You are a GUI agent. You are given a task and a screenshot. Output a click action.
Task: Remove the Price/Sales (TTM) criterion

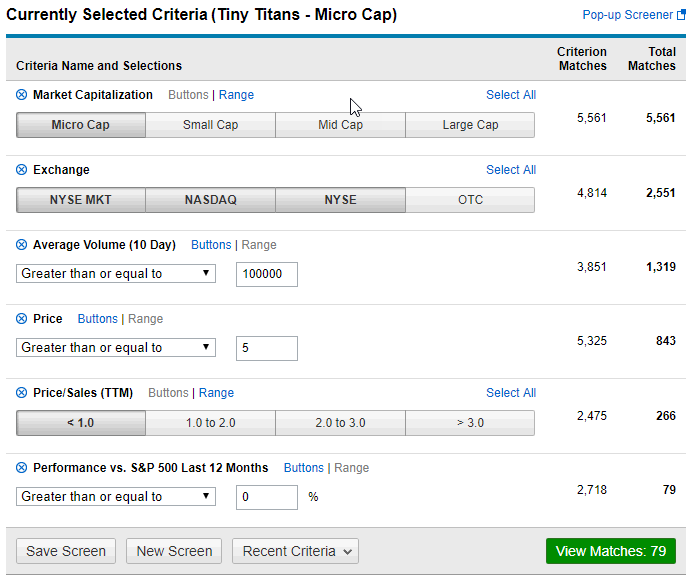[21, 393]
